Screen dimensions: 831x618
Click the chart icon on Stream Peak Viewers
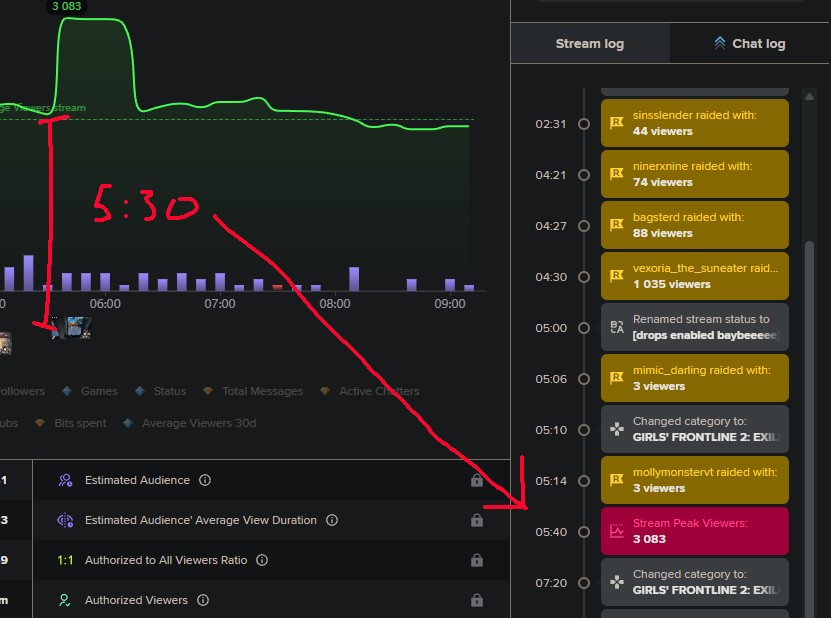617,531
